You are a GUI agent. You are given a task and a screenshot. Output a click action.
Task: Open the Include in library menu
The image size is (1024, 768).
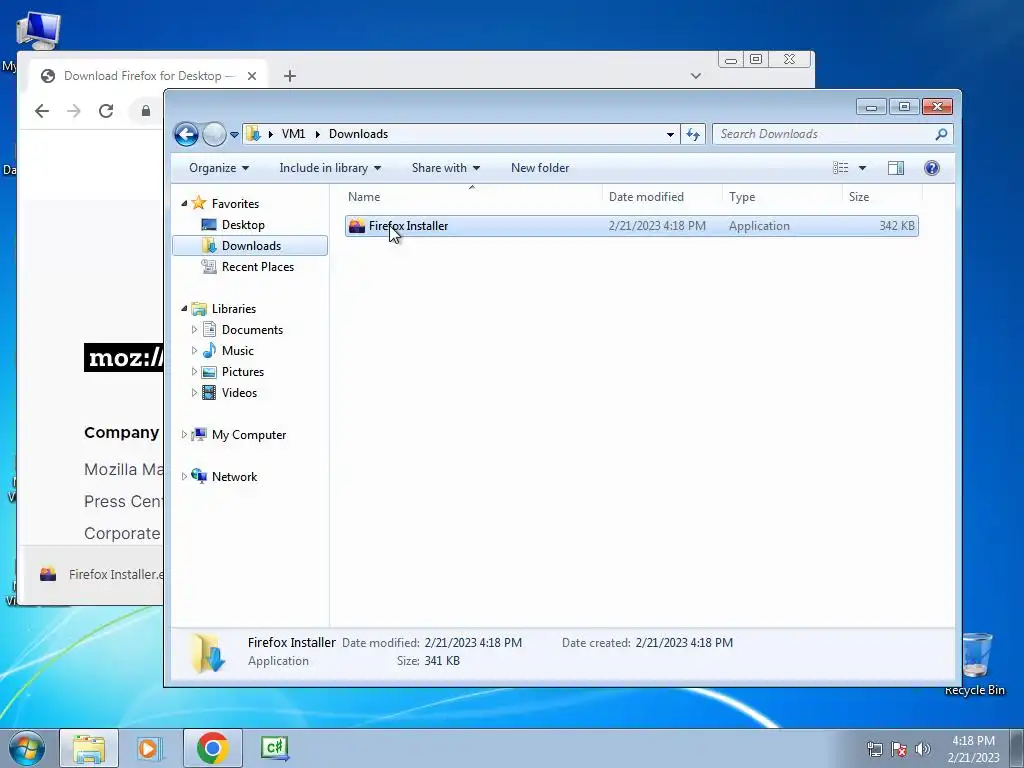click(x=330, y=168)
